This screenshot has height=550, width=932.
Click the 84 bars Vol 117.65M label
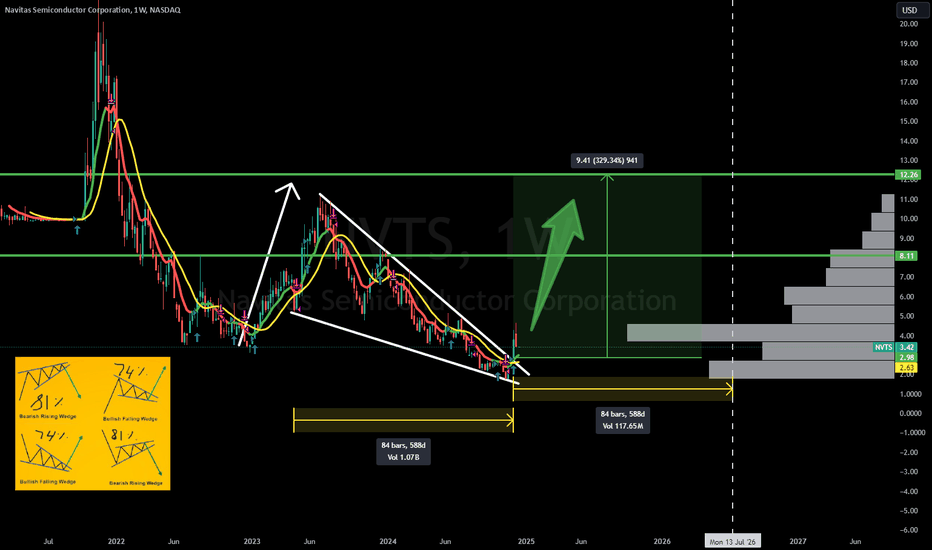point(622,420)
